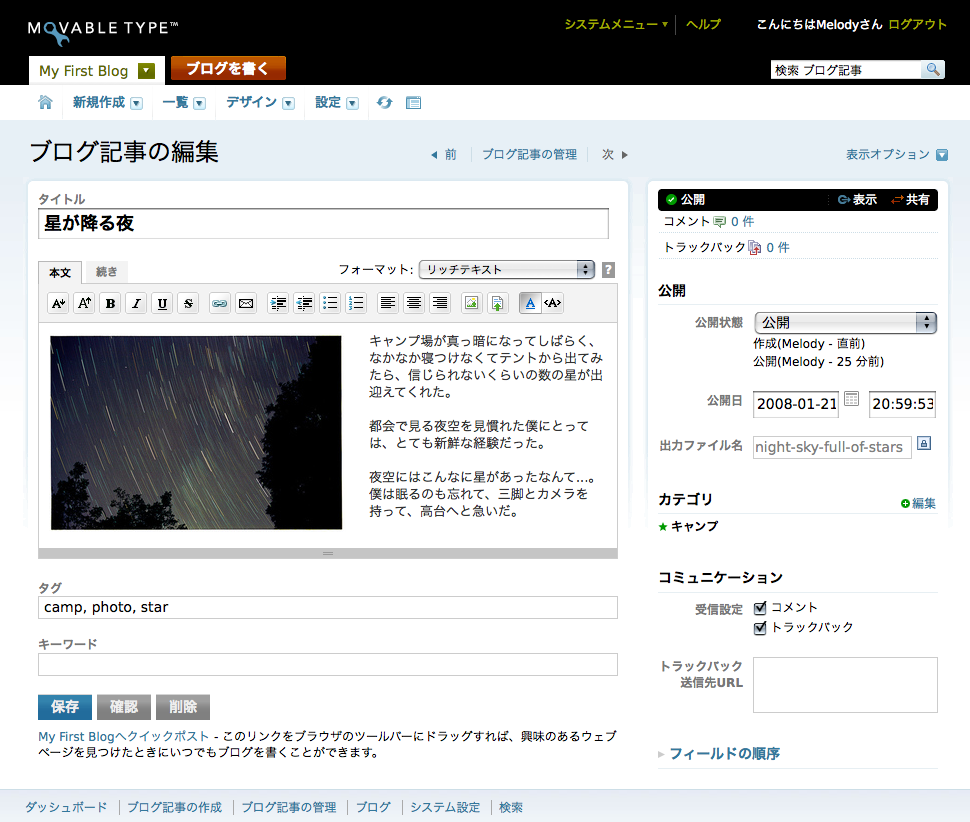
Task: Go to next entry 次
Action: tap(615, 155)
